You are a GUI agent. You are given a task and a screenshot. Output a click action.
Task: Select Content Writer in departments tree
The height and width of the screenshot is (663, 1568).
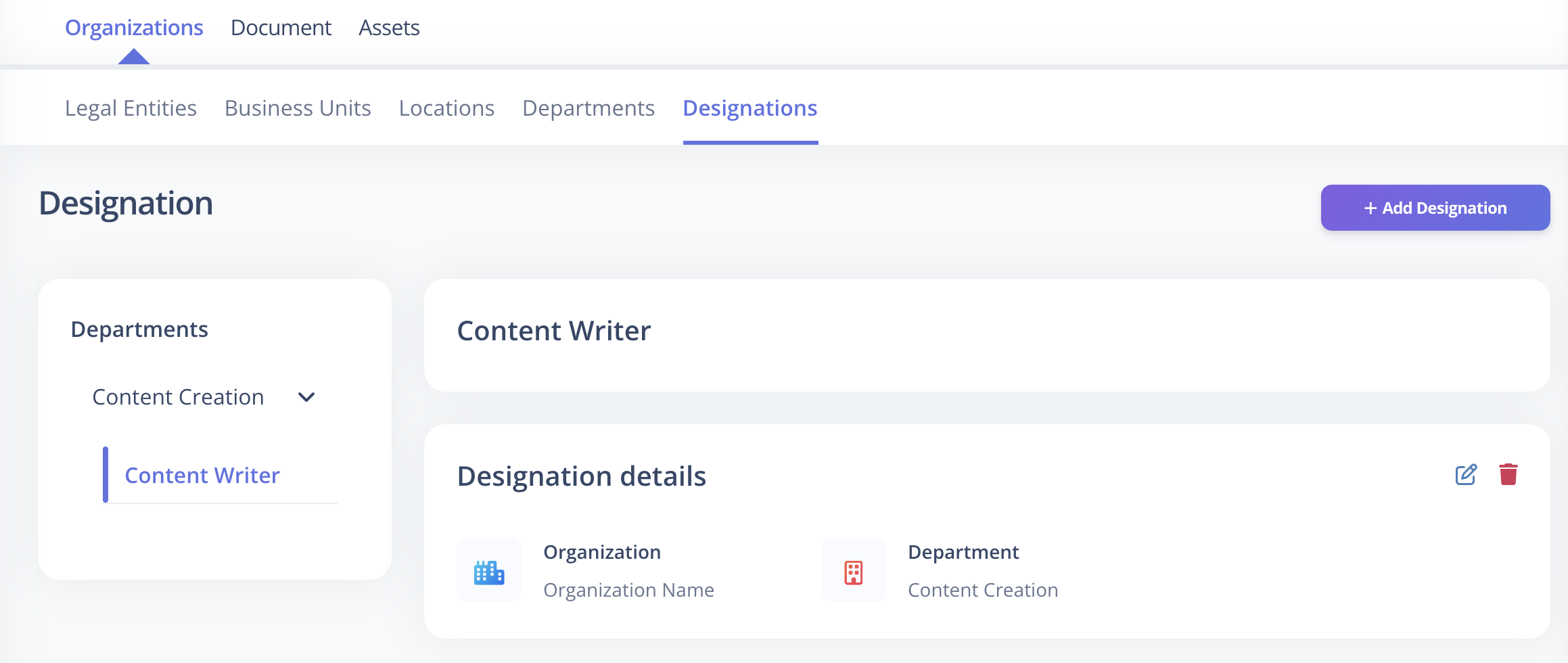[202, 476]
